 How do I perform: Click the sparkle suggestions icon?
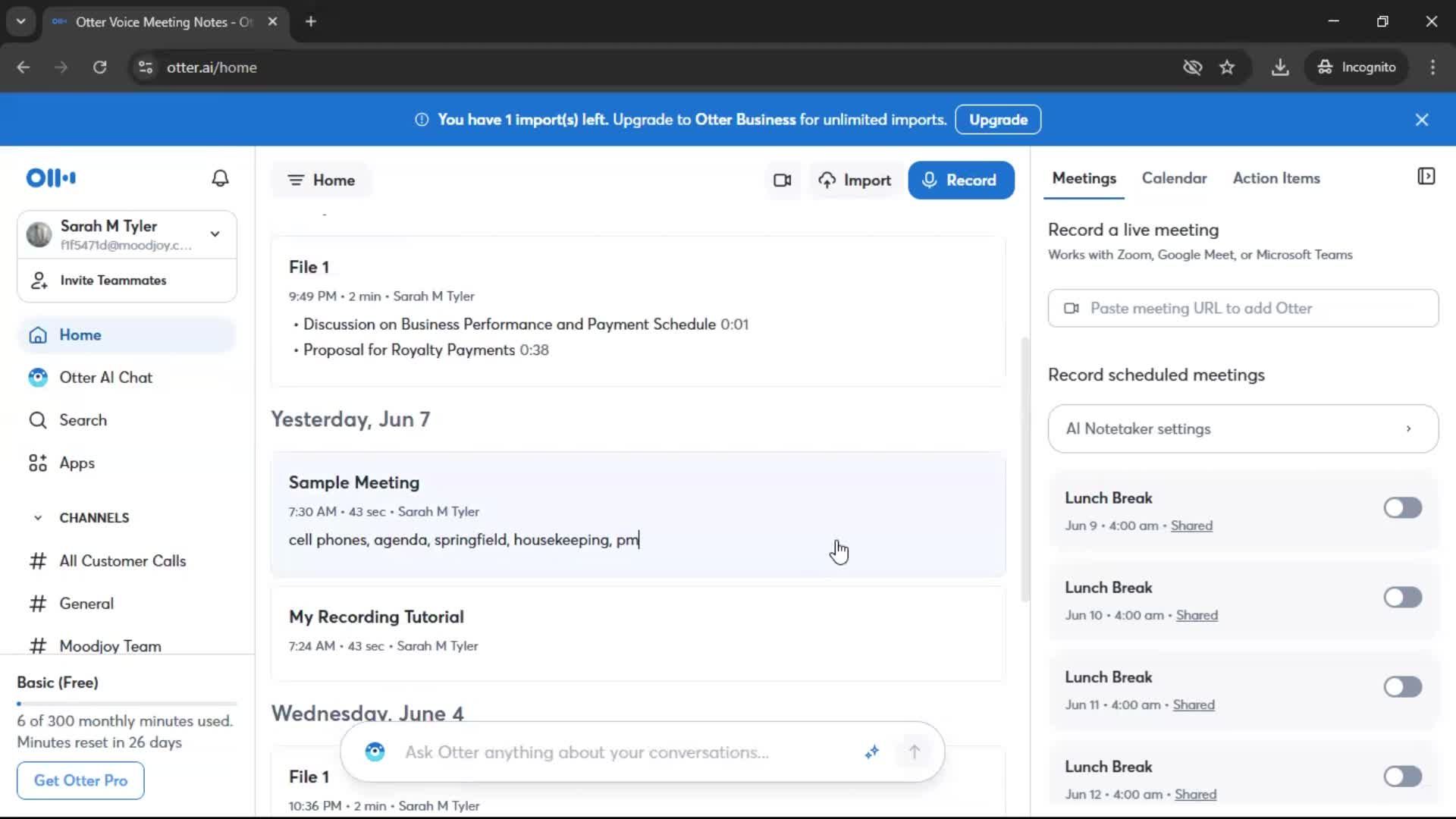[872, 752]
